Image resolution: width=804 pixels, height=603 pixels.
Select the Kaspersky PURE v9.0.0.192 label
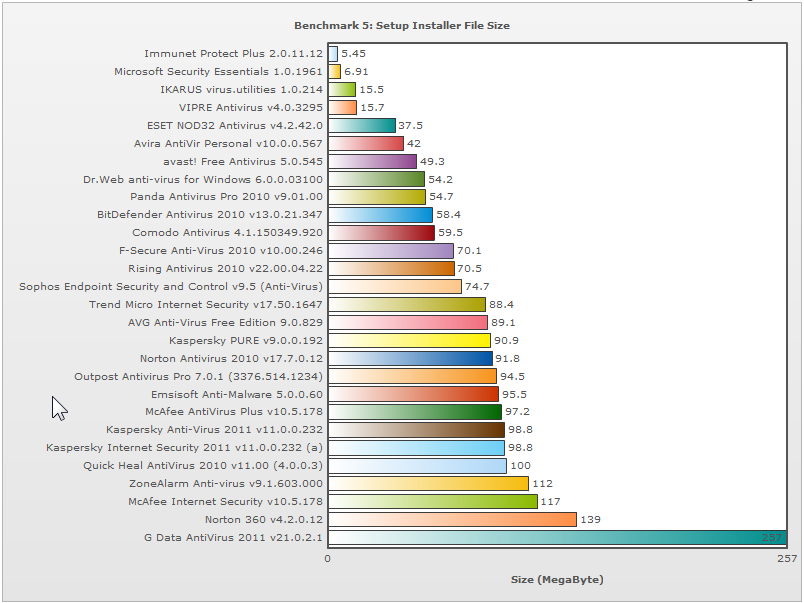point(246,340)
